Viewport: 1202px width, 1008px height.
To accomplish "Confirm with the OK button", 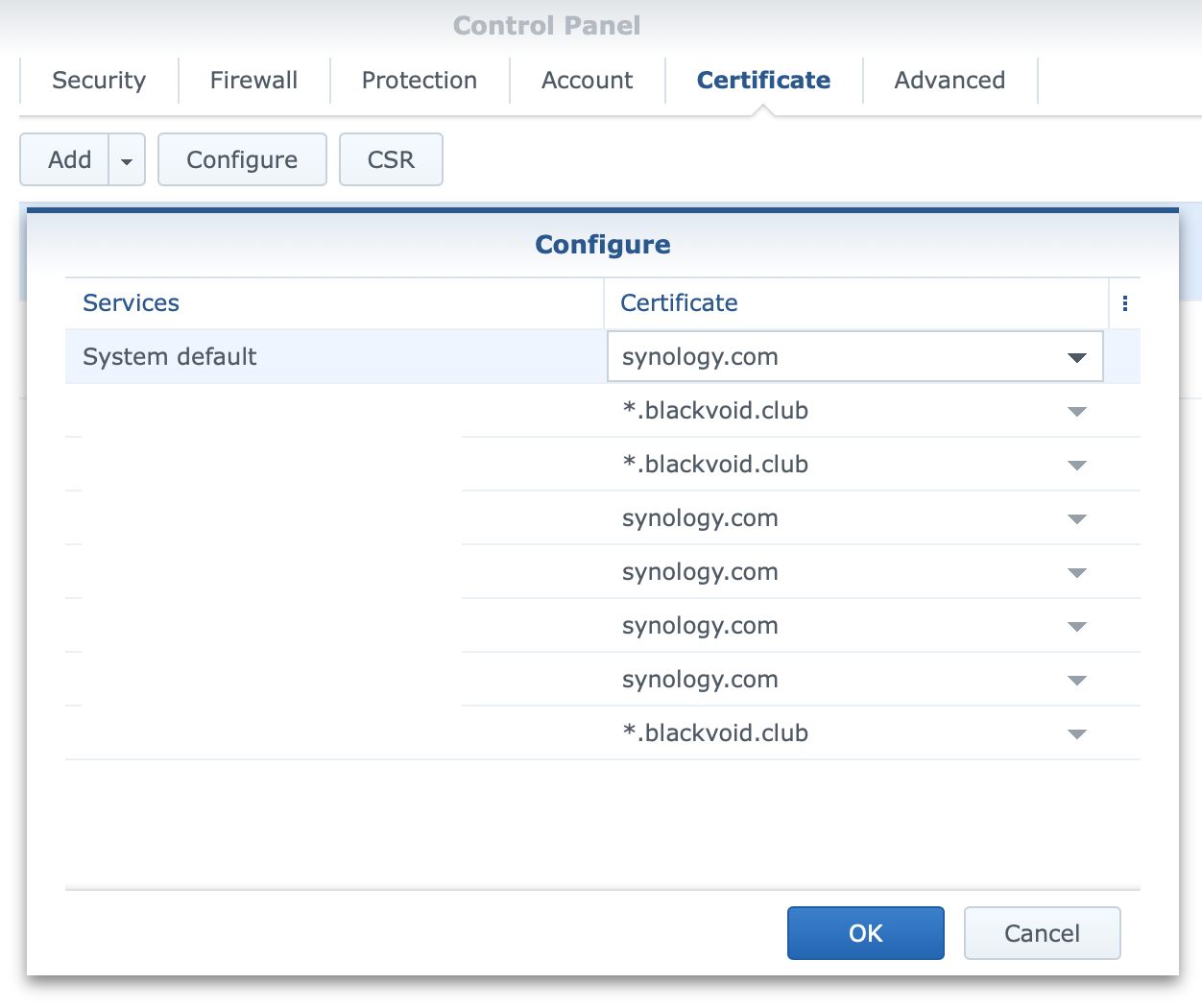I will (866, 933).
